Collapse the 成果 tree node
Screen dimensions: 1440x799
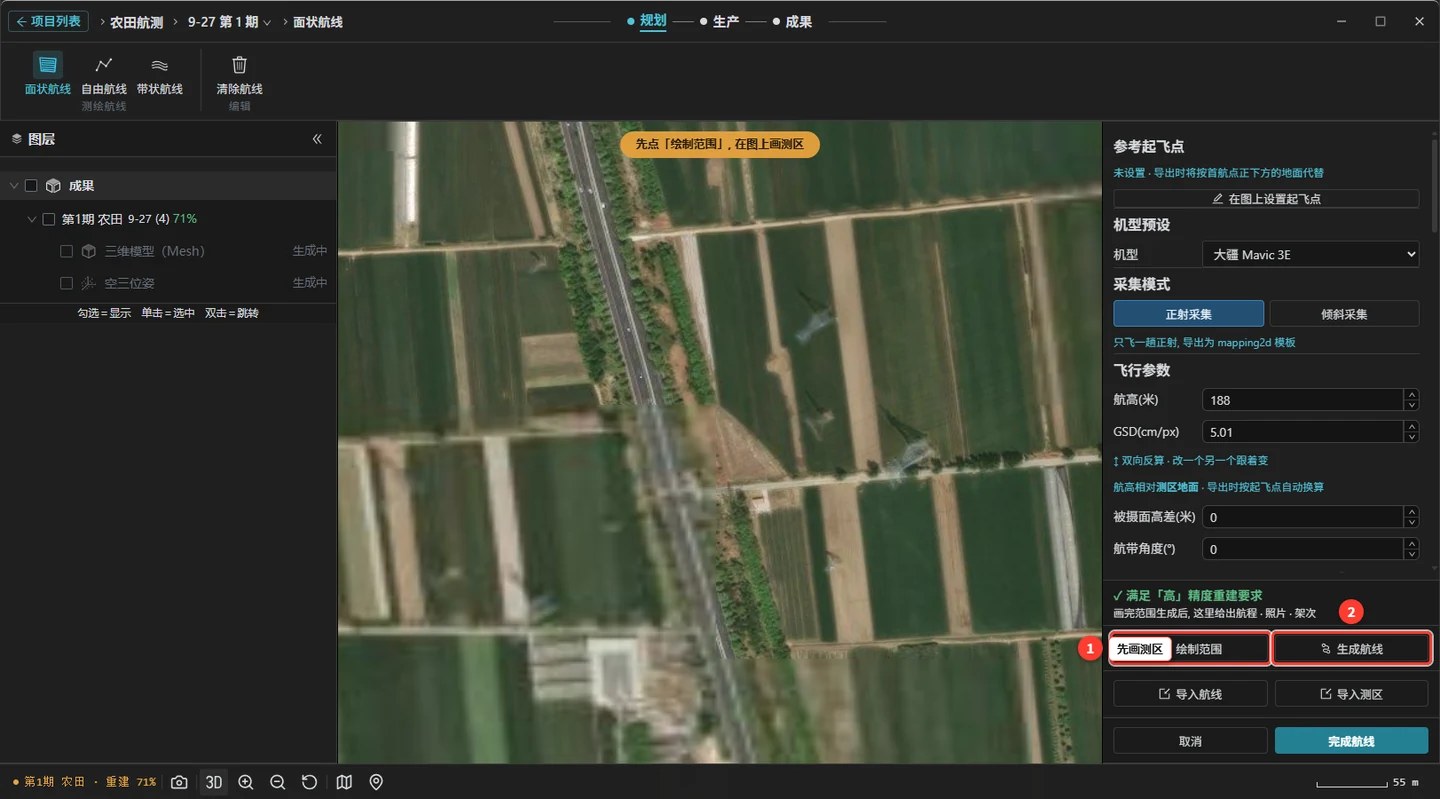click(14, 186)
